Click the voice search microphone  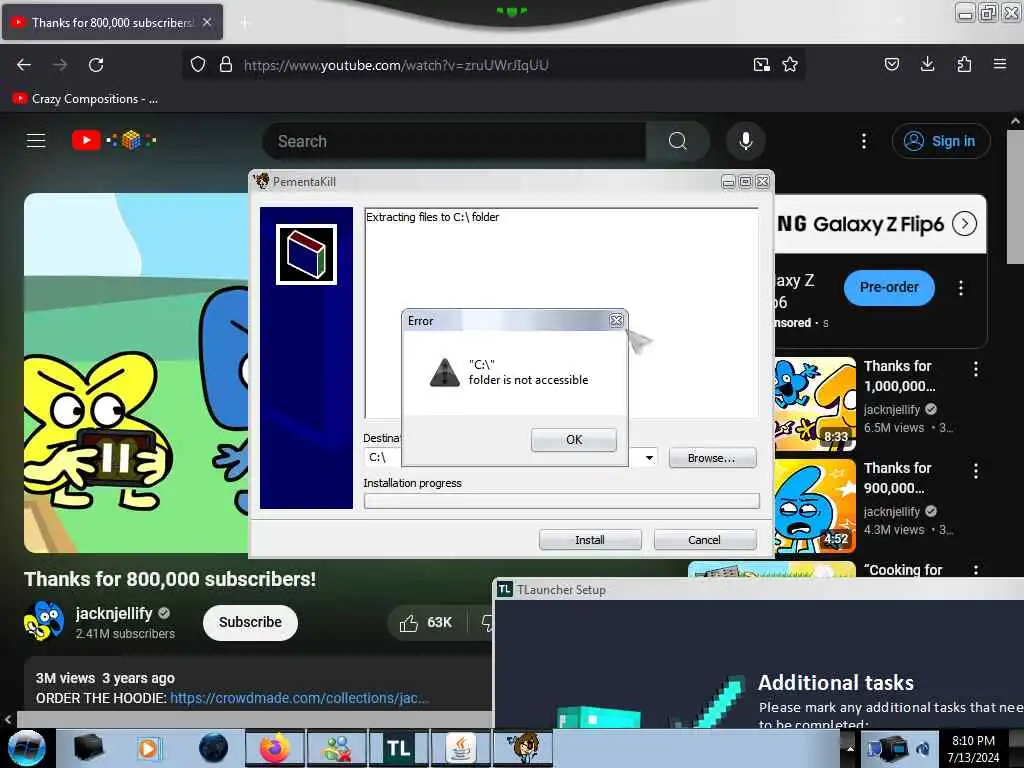pyautogui.click(x=746, y=141)
